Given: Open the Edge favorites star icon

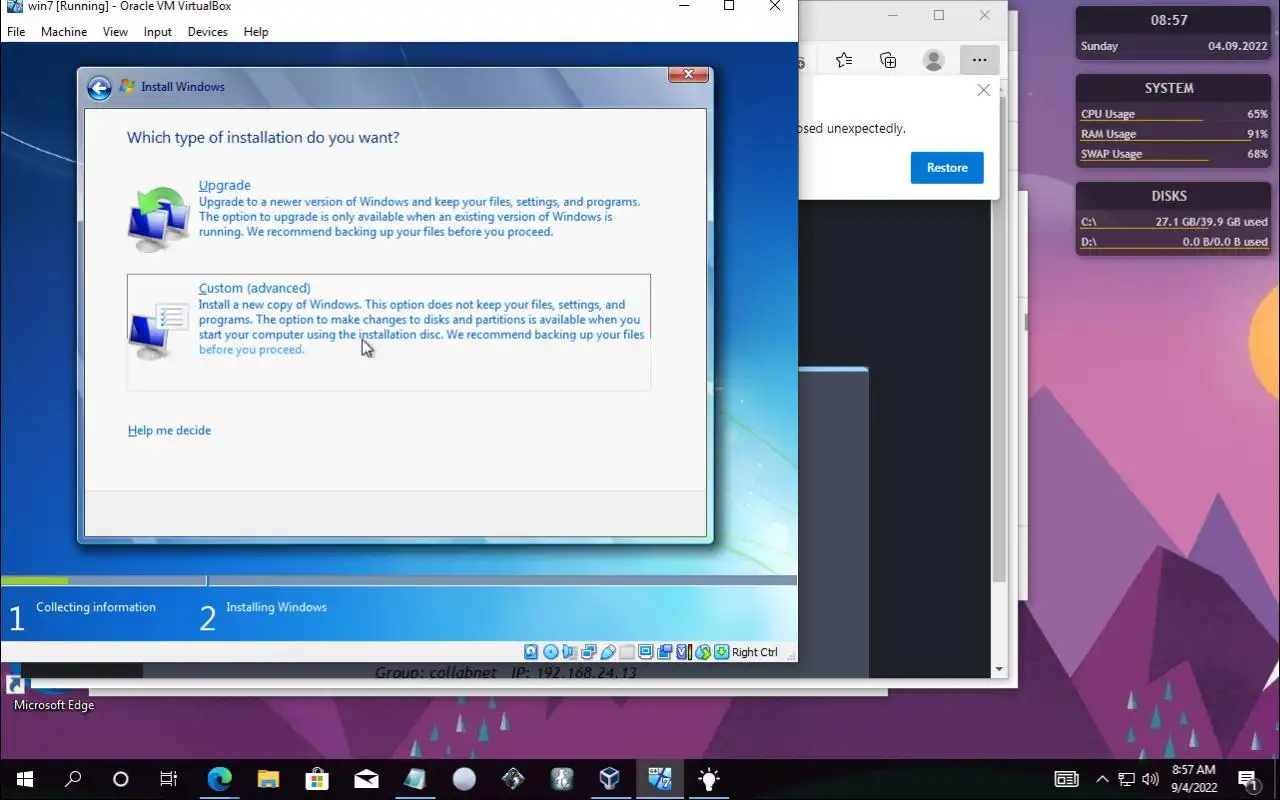Looking at the screenshot, I should 844,60.
